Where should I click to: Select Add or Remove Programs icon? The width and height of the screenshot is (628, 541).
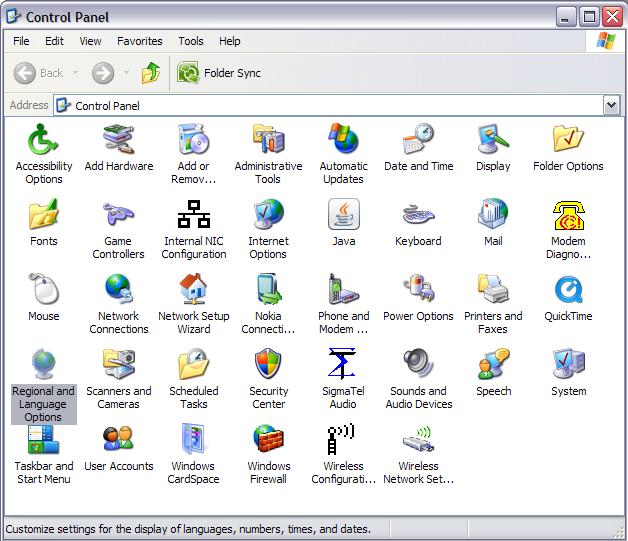pos(193,139)
